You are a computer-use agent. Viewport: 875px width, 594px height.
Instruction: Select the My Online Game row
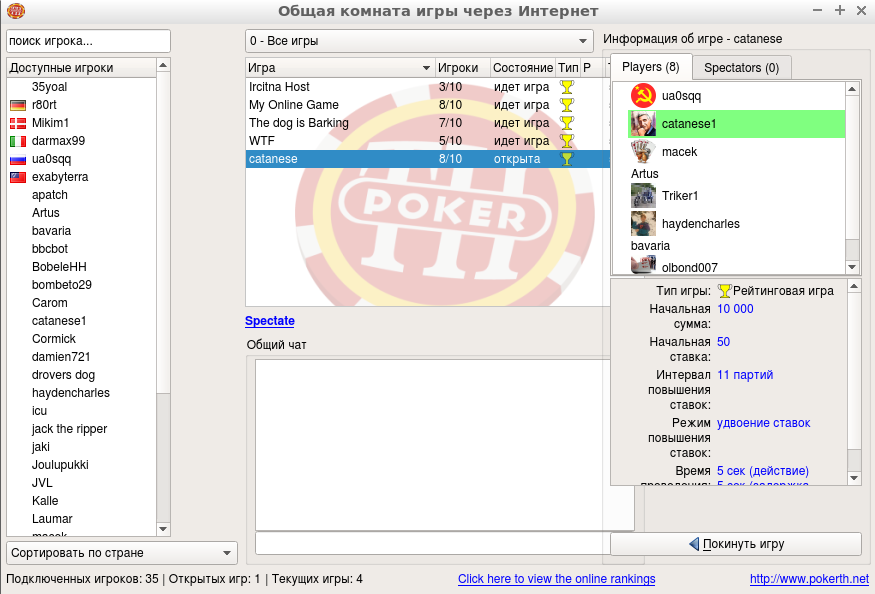427,104
